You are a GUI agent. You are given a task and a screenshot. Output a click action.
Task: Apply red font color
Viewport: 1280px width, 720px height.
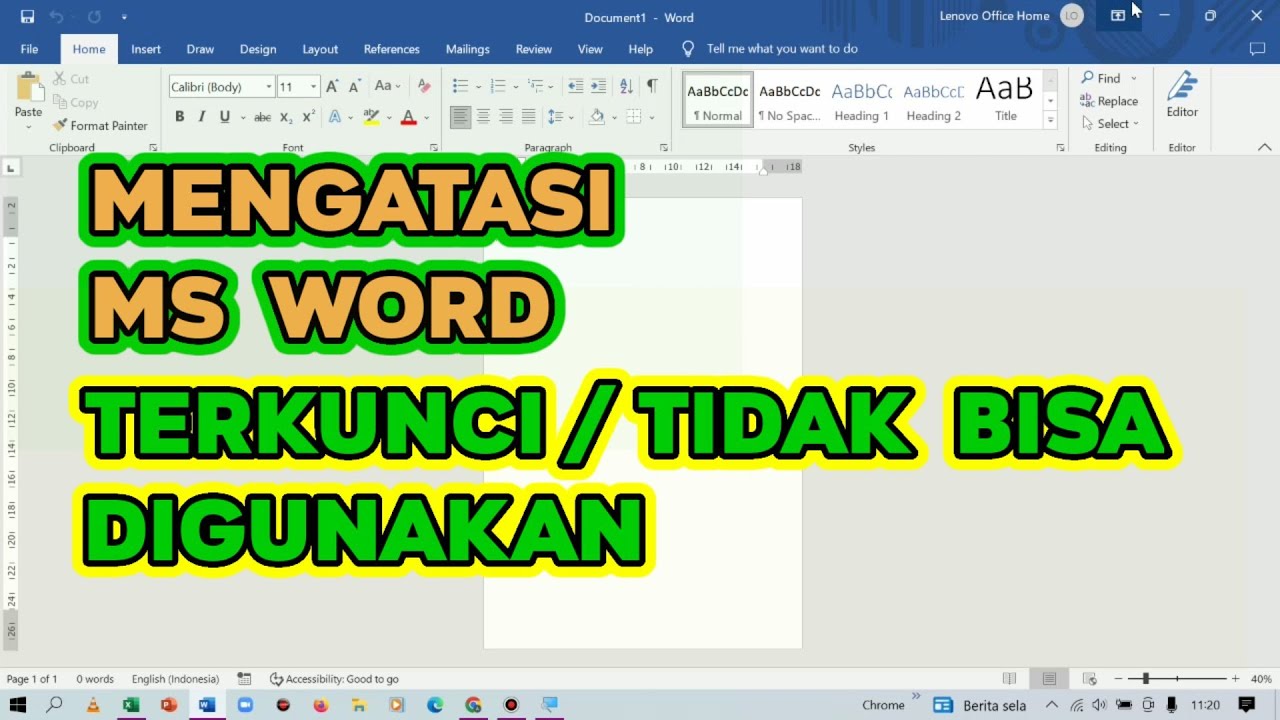point(408,117)
